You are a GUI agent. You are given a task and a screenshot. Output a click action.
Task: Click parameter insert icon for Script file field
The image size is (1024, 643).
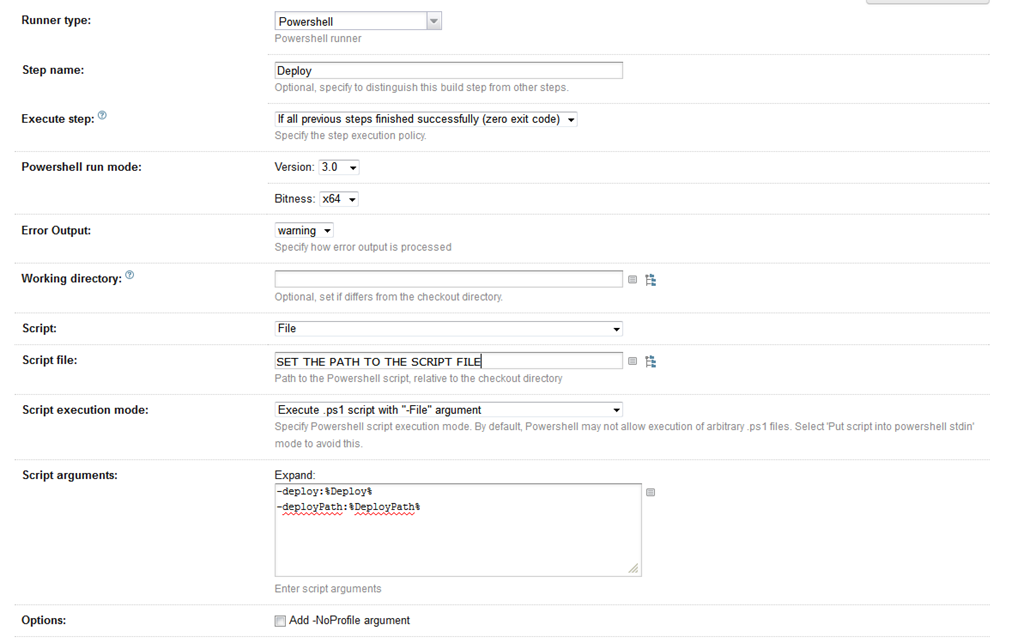click(x=632, y=361)
